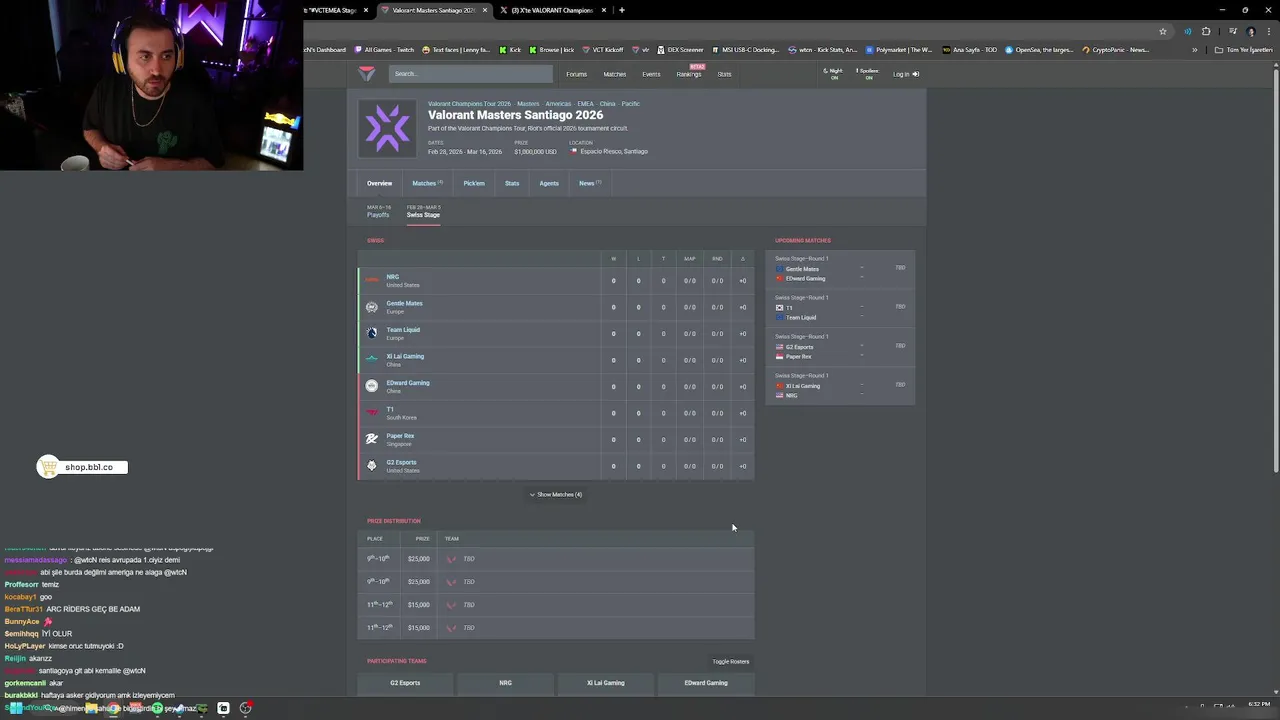1280x720 pixels.
Task: Close the Valorant Masters Santiago browser tab
Action: click(486, 10)
